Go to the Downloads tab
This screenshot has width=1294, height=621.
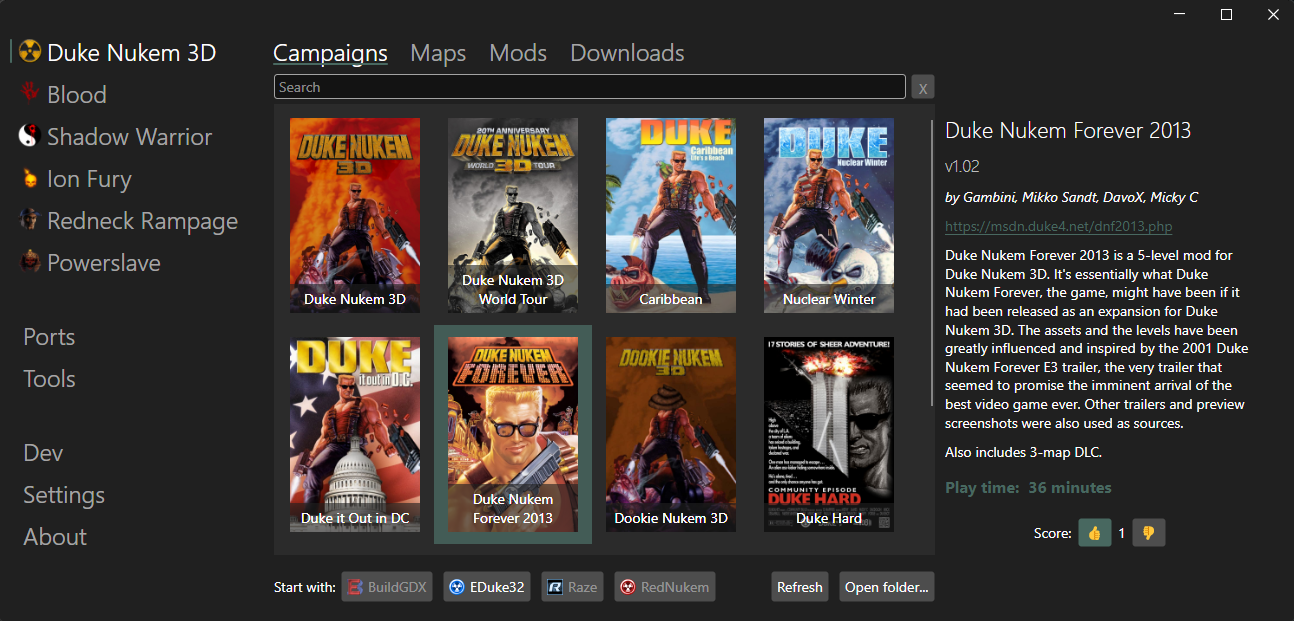[x=627, y=53]
